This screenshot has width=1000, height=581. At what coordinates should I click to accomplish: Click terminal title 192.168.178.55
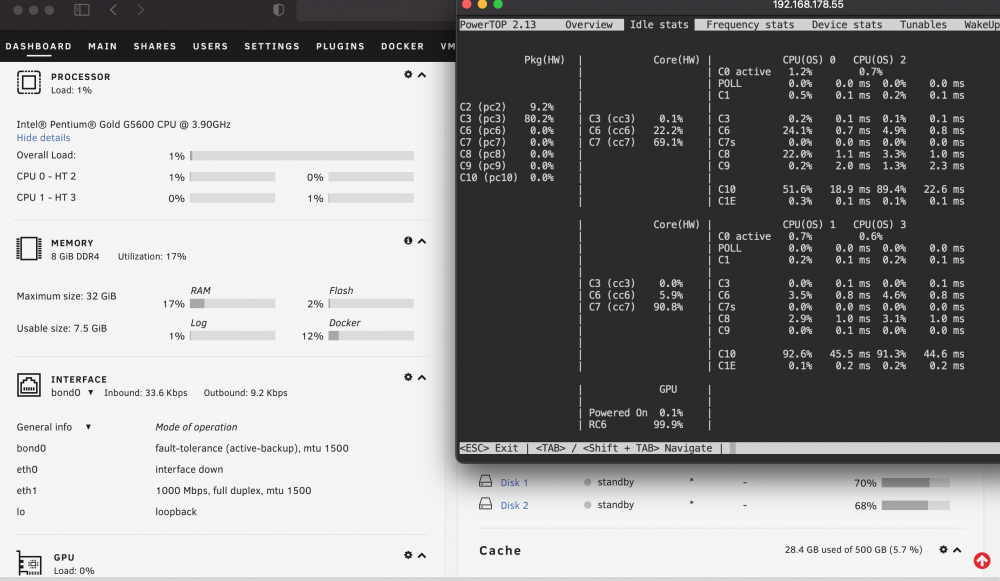[807, 5]
